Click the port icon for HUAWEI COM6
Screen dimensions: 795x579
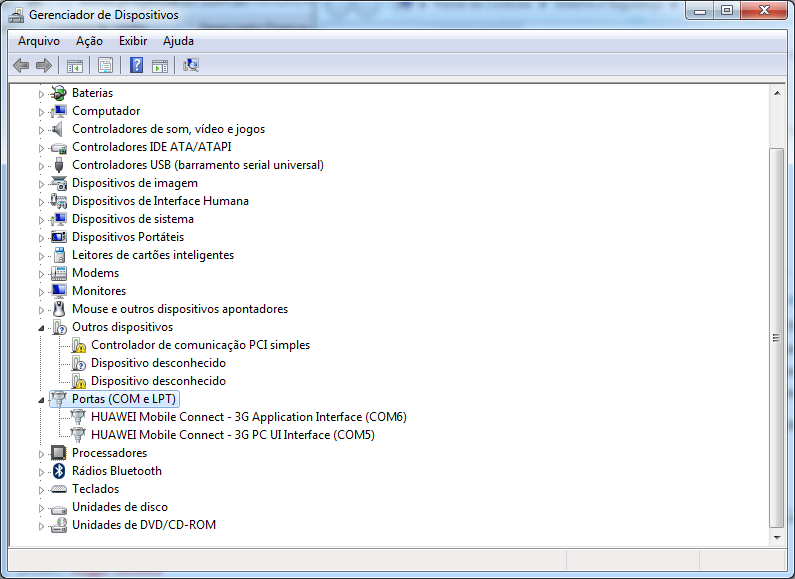pyautogui.click(x=78, y=417)
